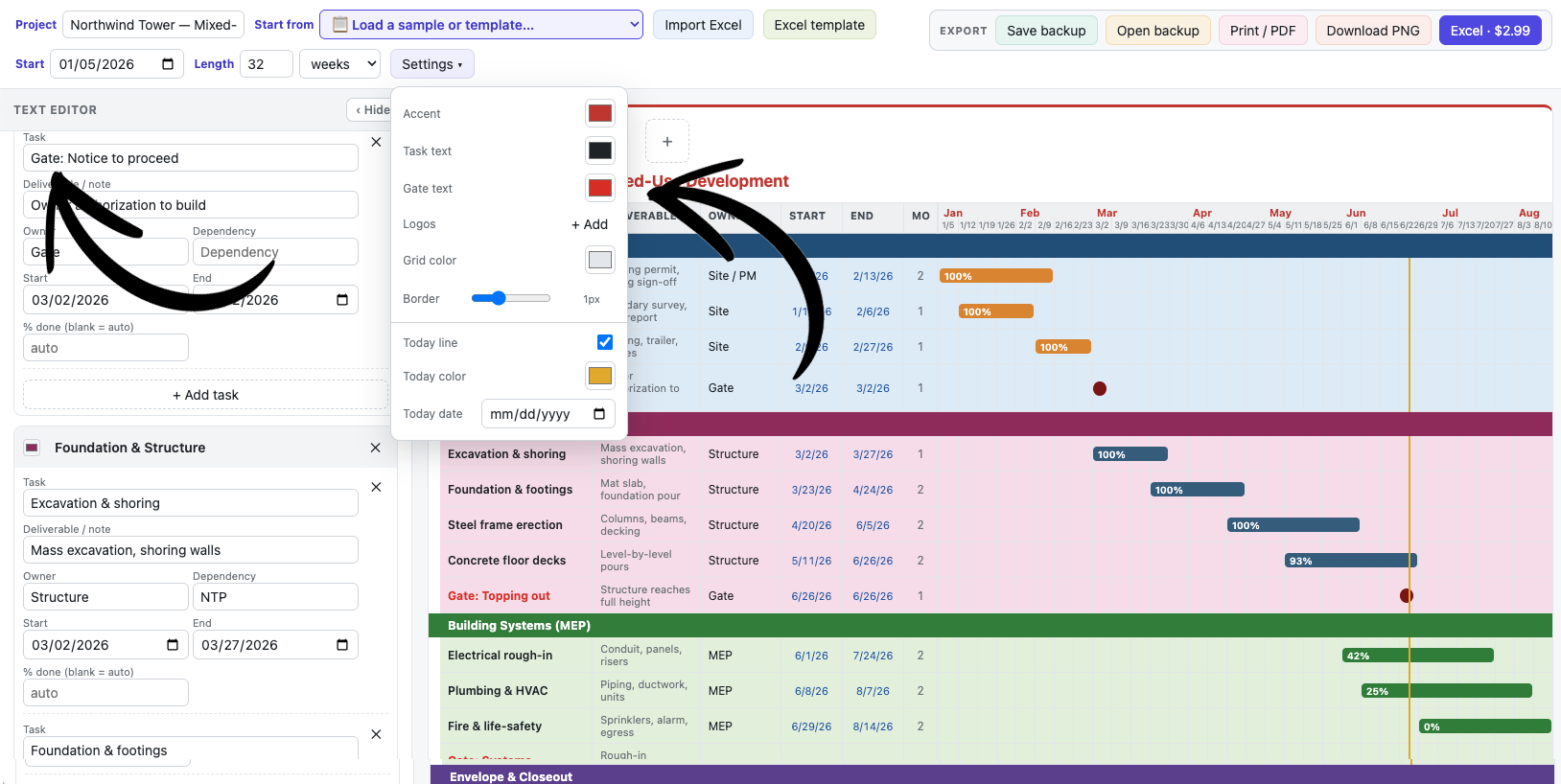1561x784 pixels.
Task: Remove the Foundation & footings task
Action: click(376, 734)
